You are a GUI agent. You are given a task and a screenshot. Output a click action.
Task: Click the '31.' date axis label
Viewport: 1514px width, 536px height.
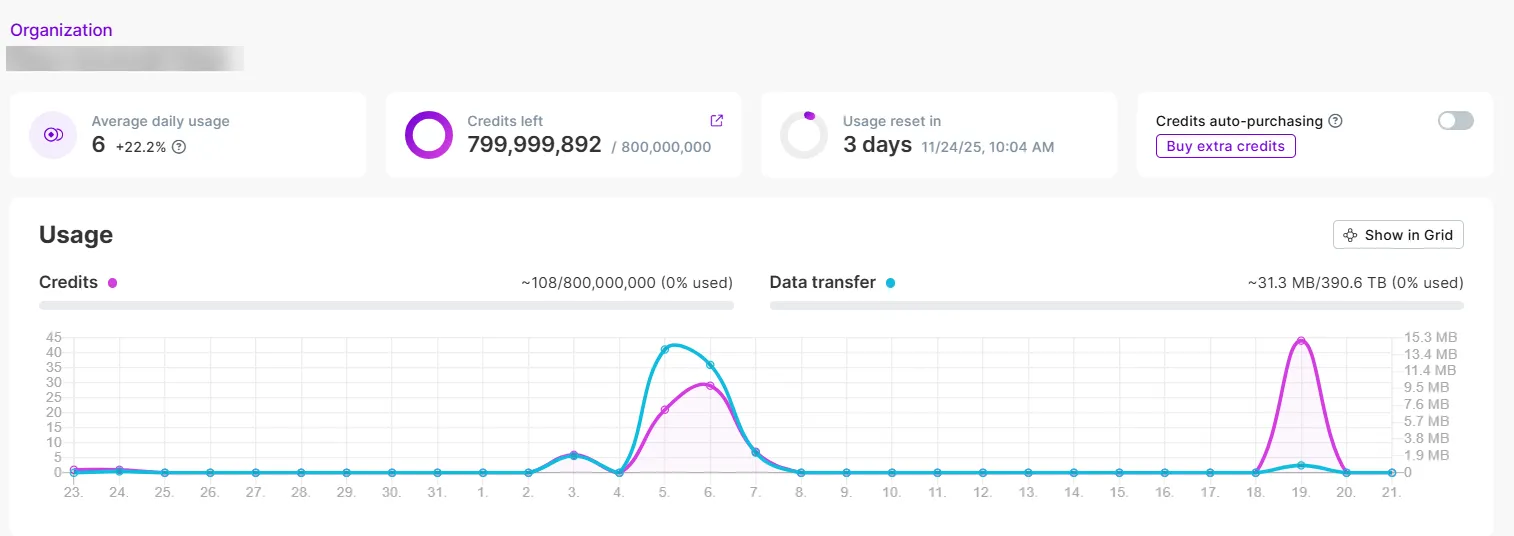[437, 493]
